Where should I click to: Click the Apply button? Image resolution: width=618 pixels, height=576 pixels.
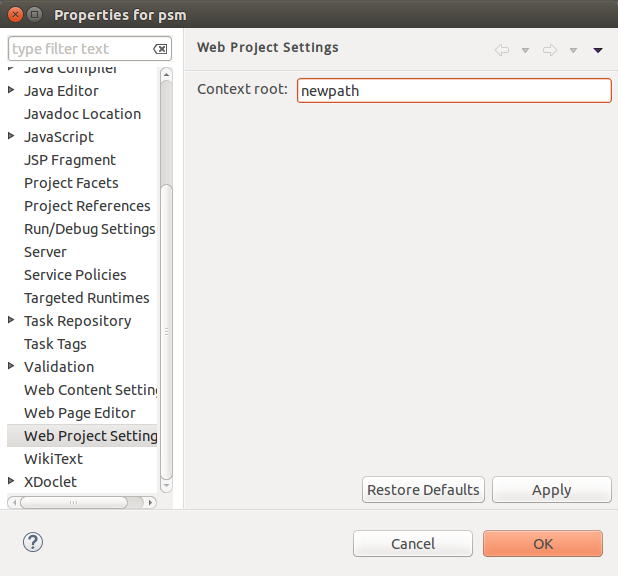click(x=551, y=490)
